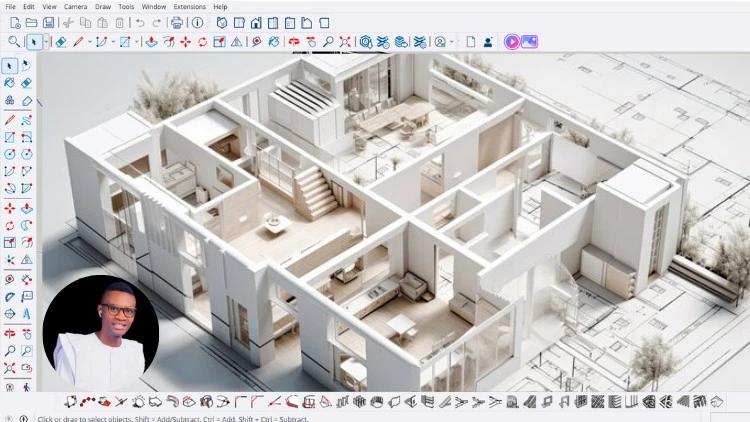The width and height of the screenshot is (750, 422).
Task: Switch to Front view house icon
Action: point(256,23)
